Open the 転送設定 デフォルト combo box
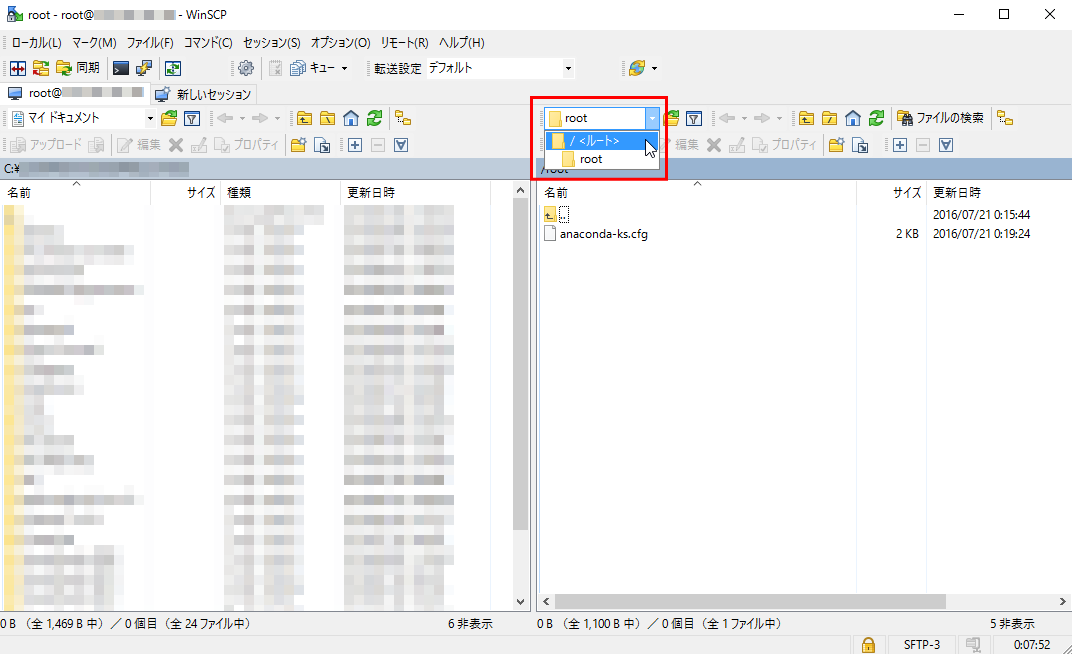 click(500, 68)
